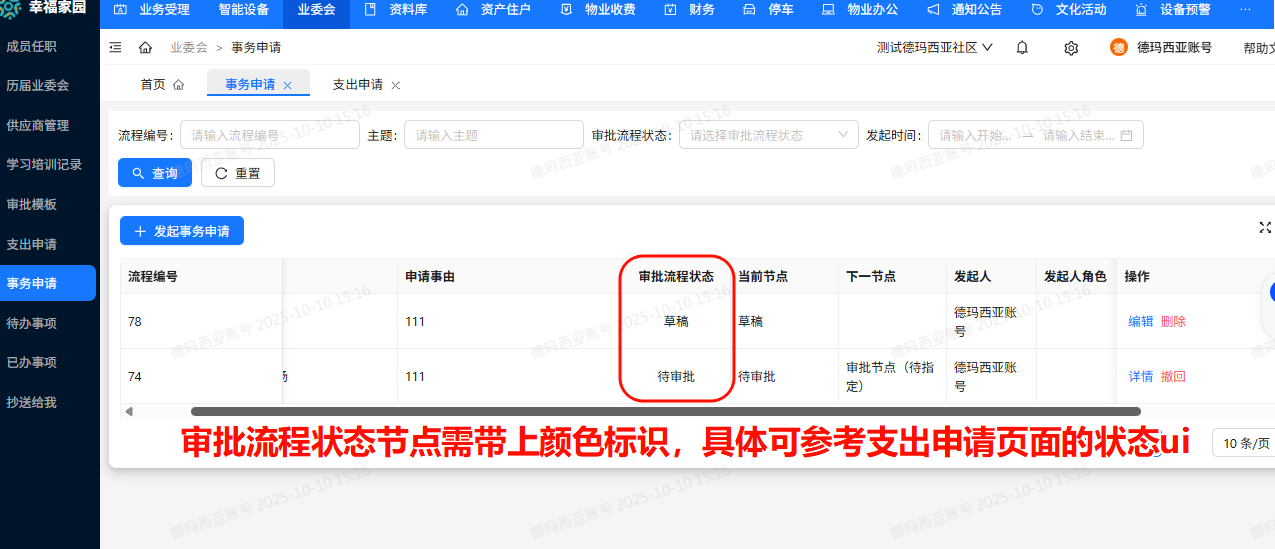The image size is (1275, 549).
Task: Open the 通知公告 top menu
Action: tap(964, 10)
